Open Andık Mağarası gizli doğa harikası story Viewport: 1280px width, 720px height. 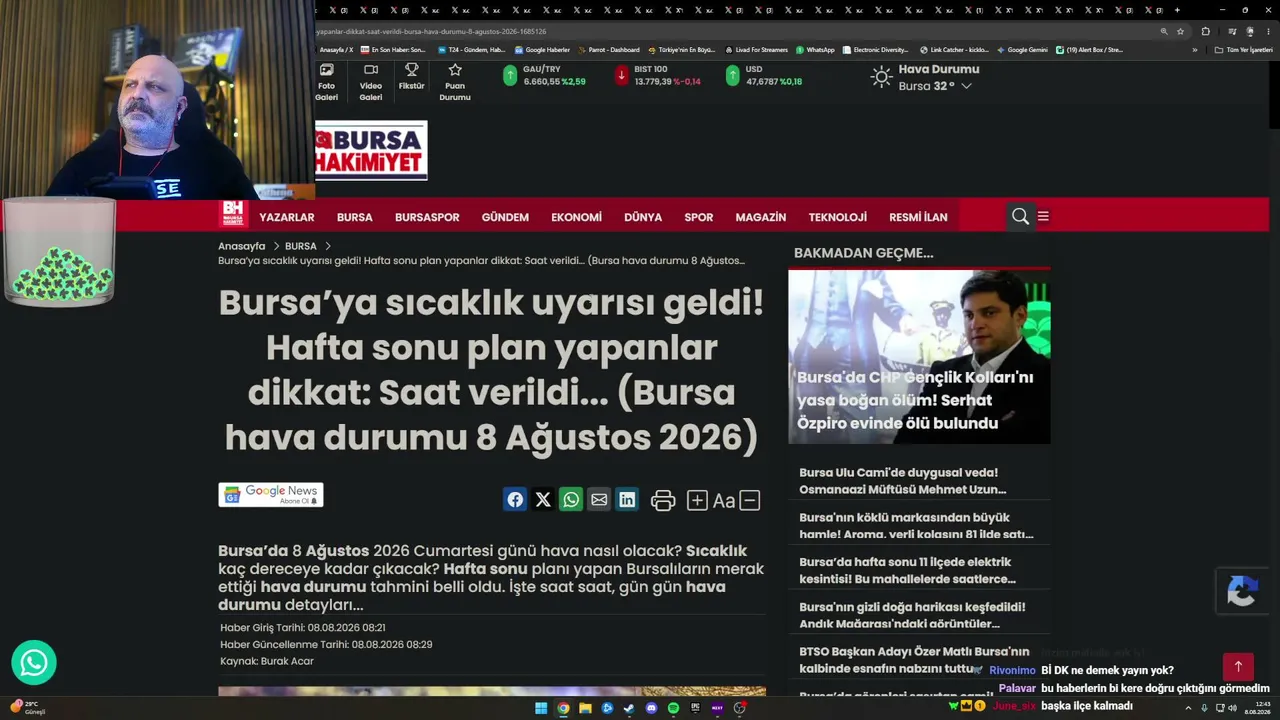click(912, 615)
